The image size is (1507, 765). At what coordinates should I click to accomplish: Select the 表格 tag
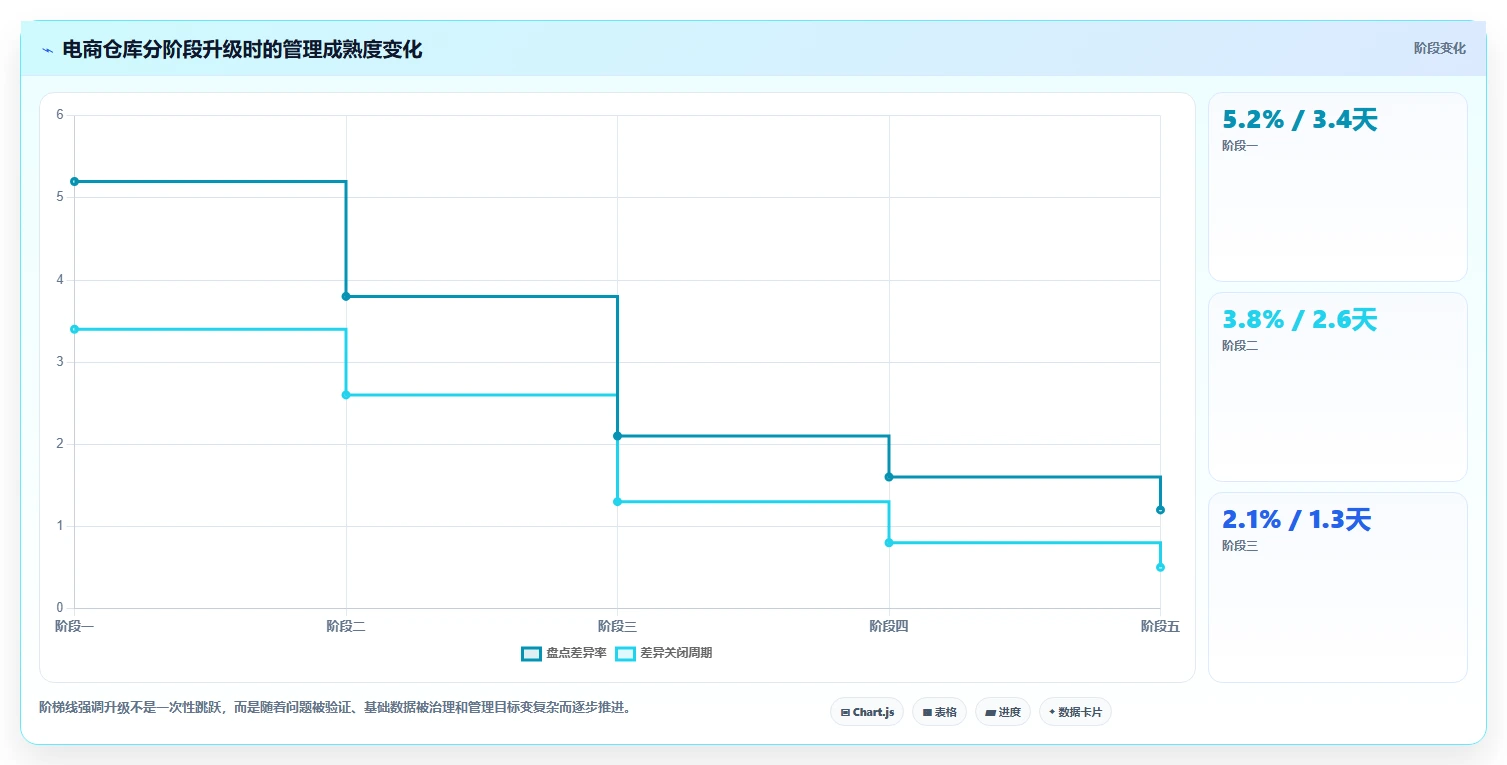[x=939, y=712]
